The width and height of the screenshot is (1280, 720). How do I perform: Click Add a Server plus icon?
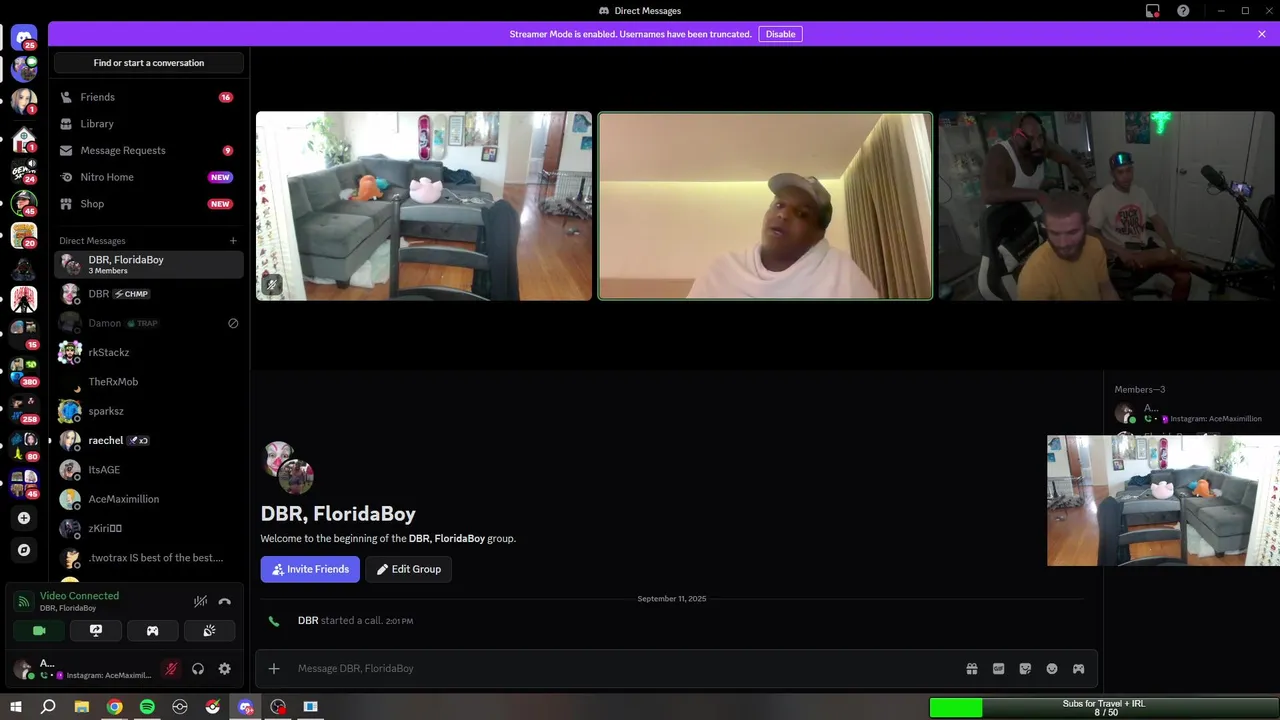point(24,518)
